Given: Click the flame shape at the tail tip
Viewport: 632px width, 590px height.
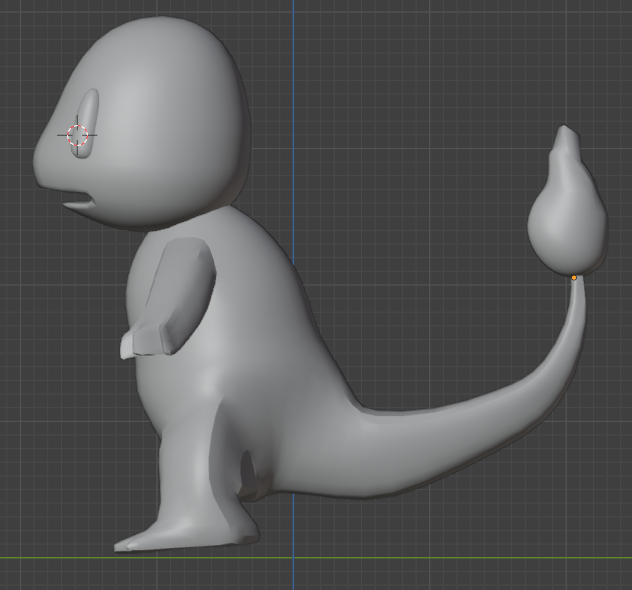Looking at the screenshot, I should coord(568,202).
